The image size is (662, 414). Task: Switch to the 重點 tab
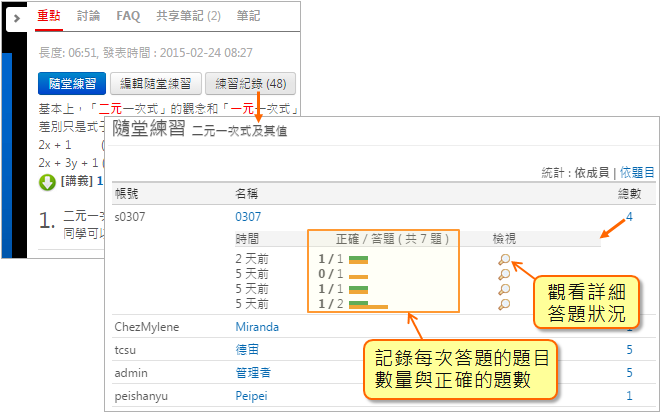coord(48,16)
